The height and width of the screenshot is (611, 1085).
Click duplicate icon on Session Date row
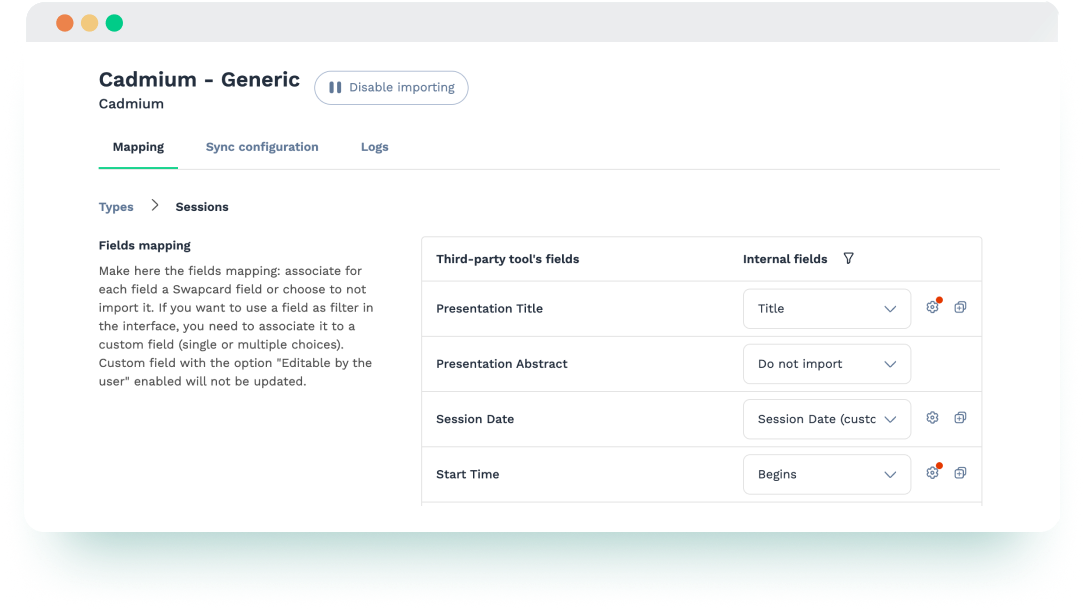(x=961, y=417)
